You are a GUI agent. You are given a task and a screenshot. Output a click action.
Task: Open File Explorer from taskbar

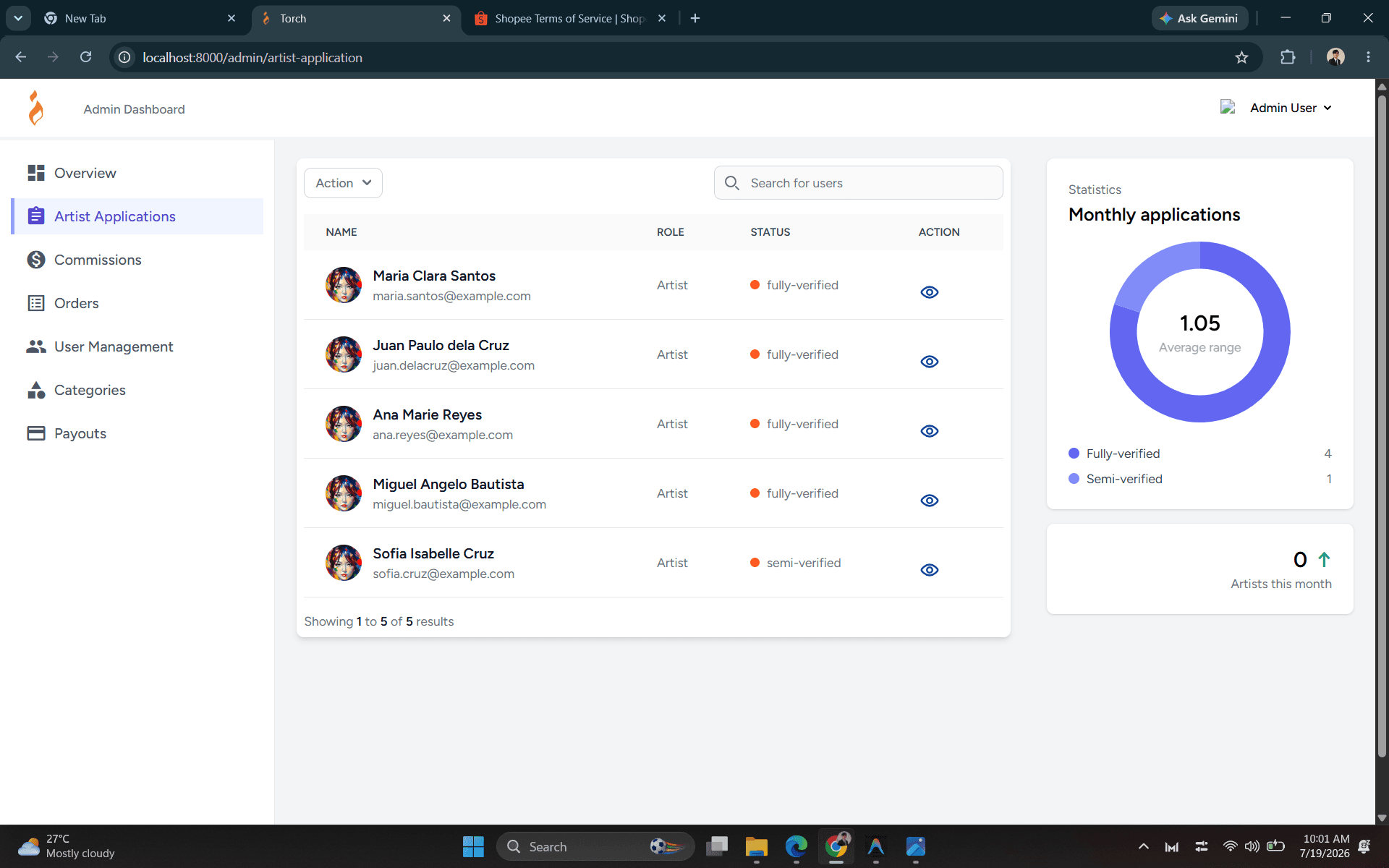(x=756, y=846)
